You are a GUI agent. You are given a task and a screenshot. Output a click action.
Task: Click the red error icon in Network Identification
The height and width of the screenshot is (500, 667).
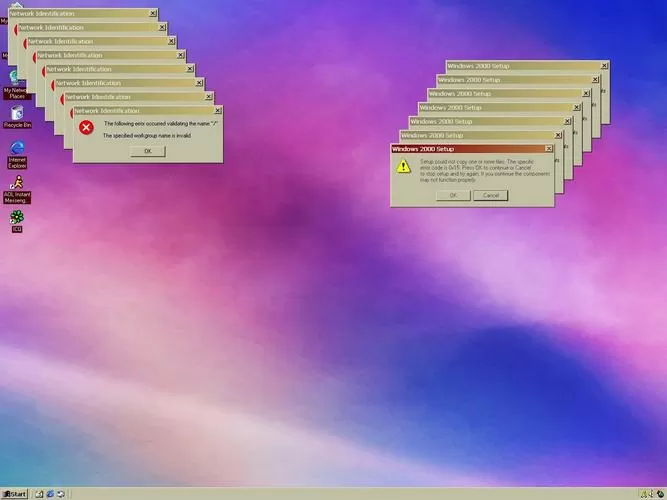86,127
